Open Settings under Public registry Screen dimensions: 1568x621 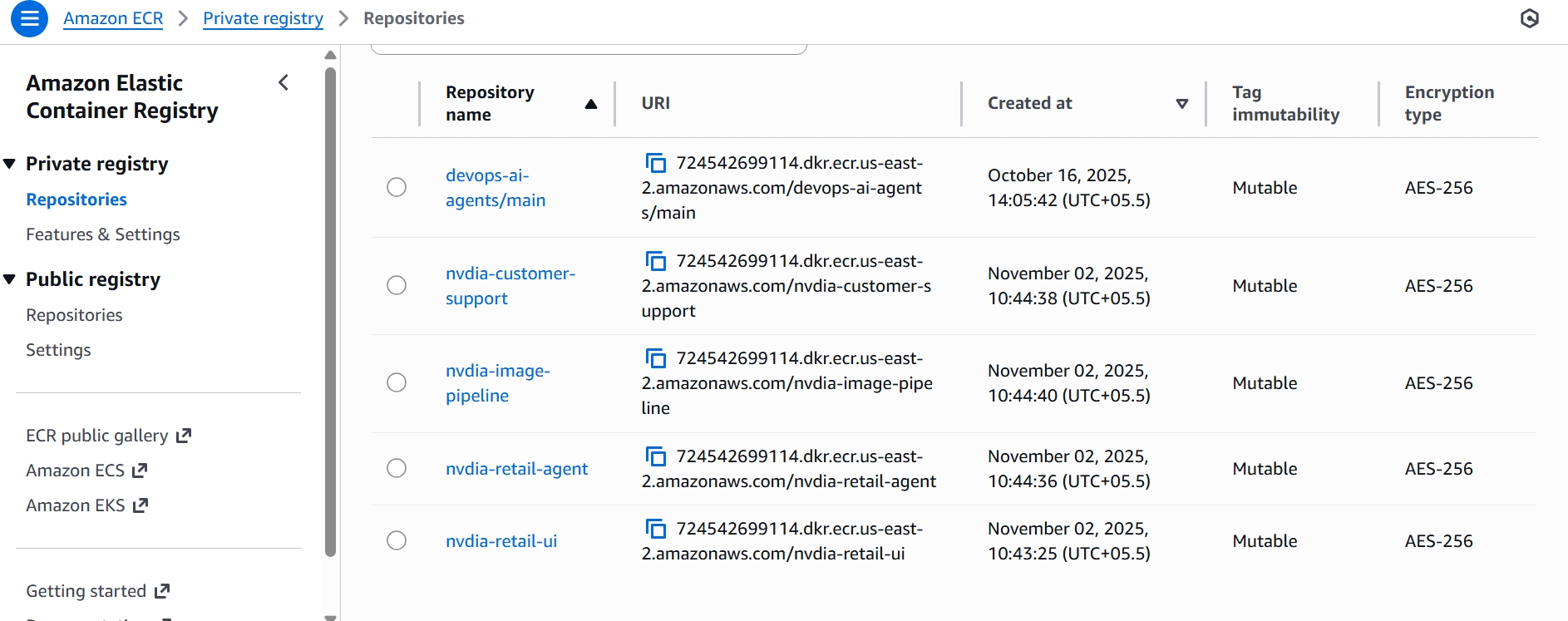[x=58, y=350]
